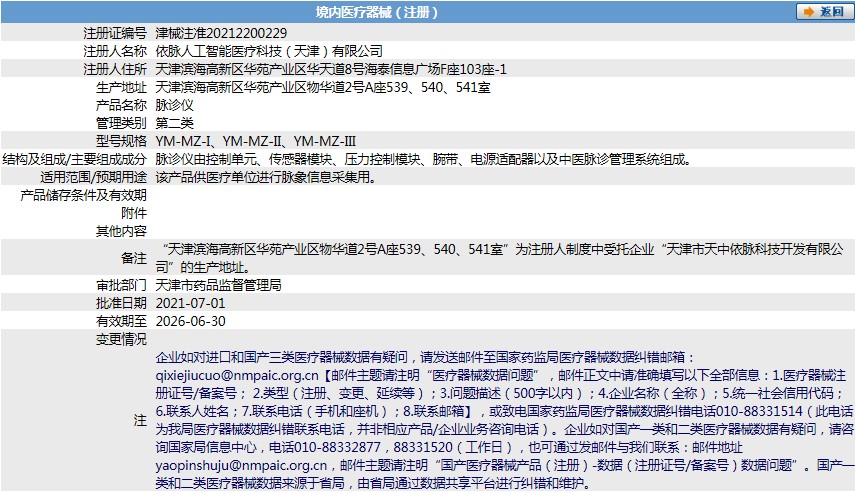
Task: Click the 审批部门 label
Action: point(121,285)
